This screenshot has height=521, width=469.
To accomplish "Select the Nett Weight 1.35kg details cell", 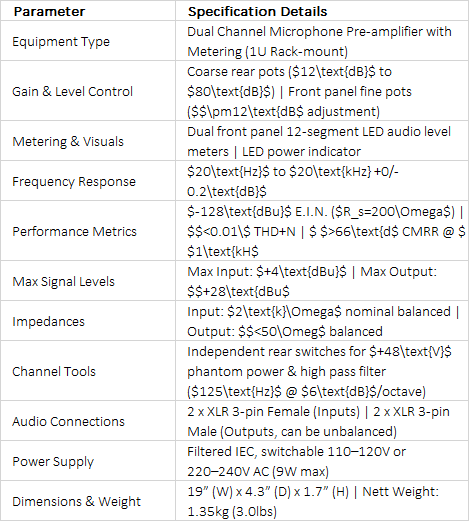I will click(322, 501).
